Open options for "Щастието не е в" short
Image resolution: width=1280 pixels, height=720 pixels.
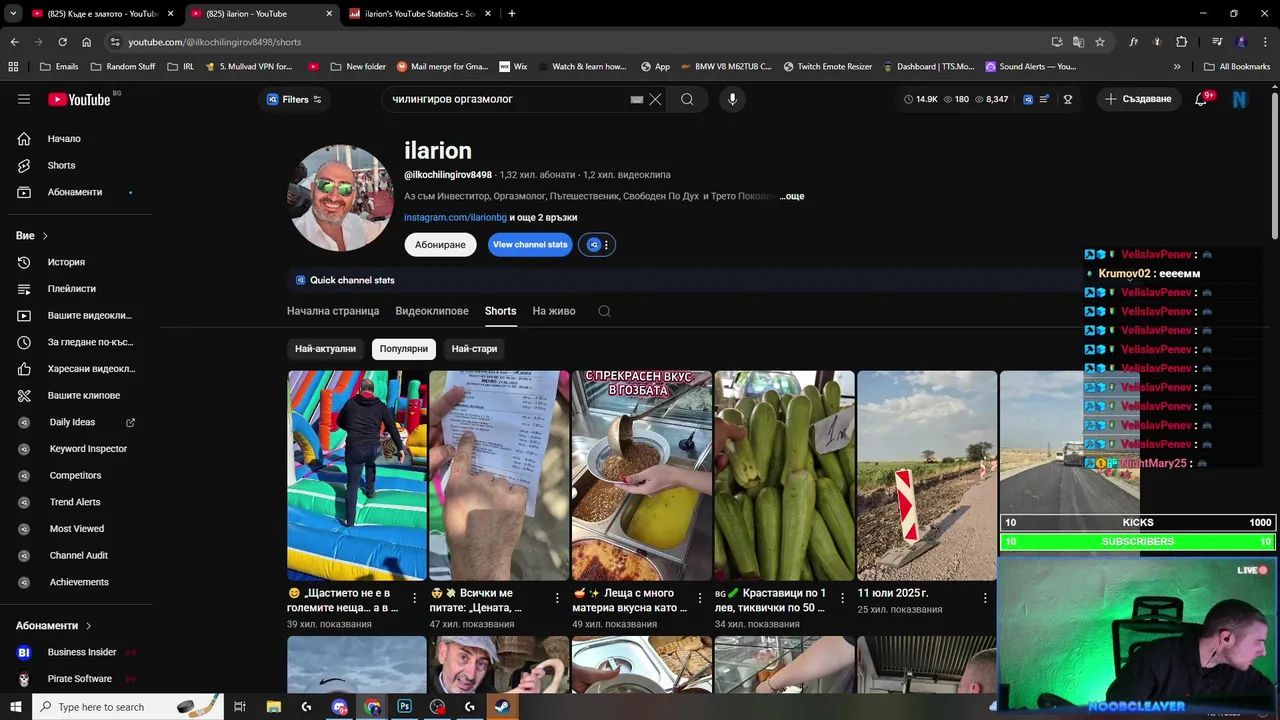point(415,598)
